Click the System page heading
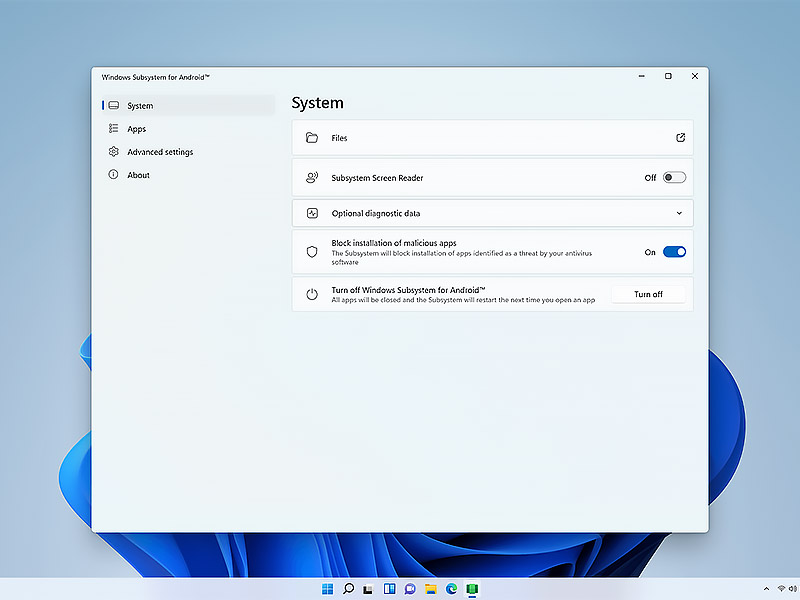Screen dimensions: 800x600 317,103
